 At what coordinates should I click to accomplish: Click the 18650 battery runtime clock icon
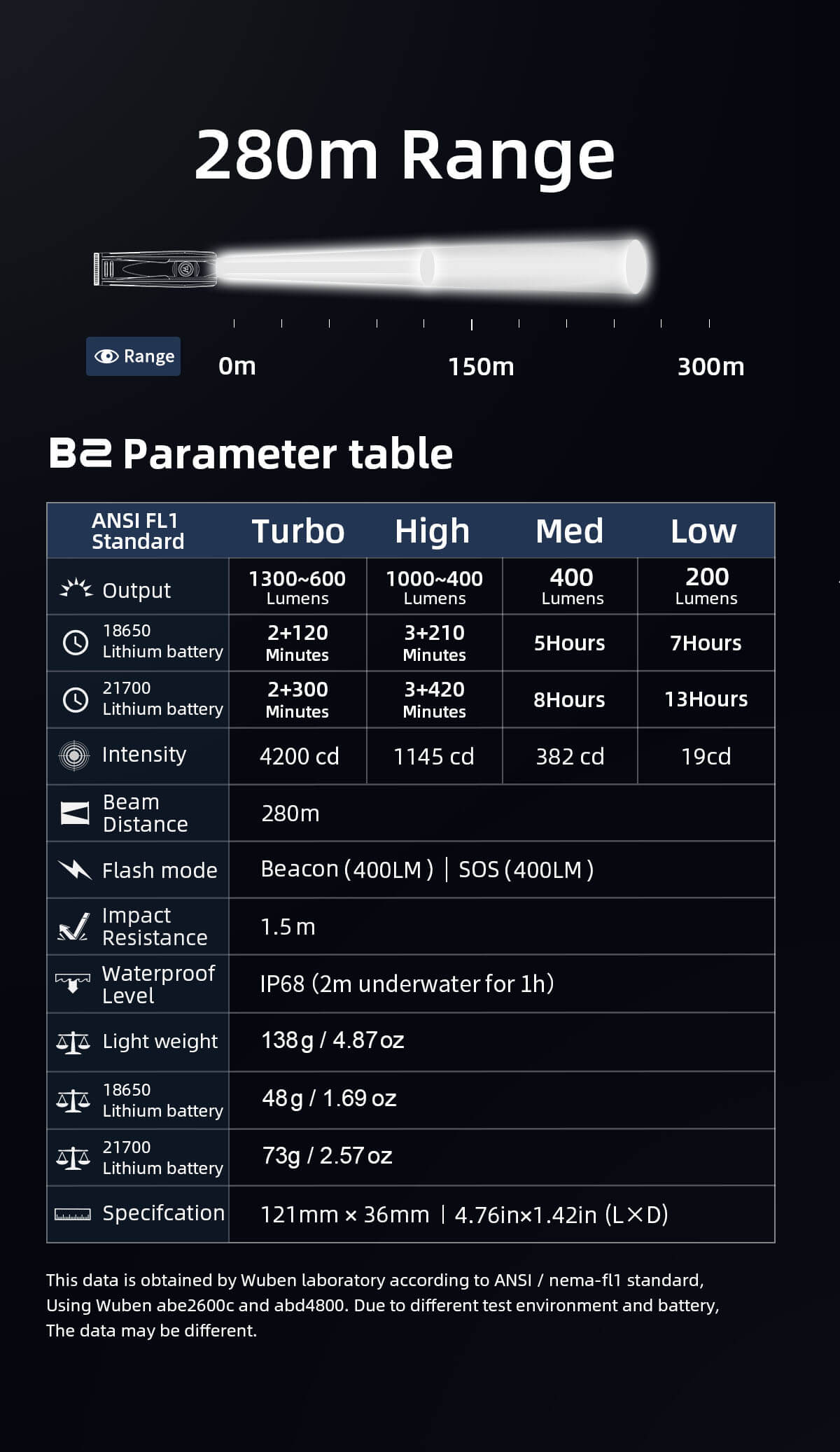point(76,642)
